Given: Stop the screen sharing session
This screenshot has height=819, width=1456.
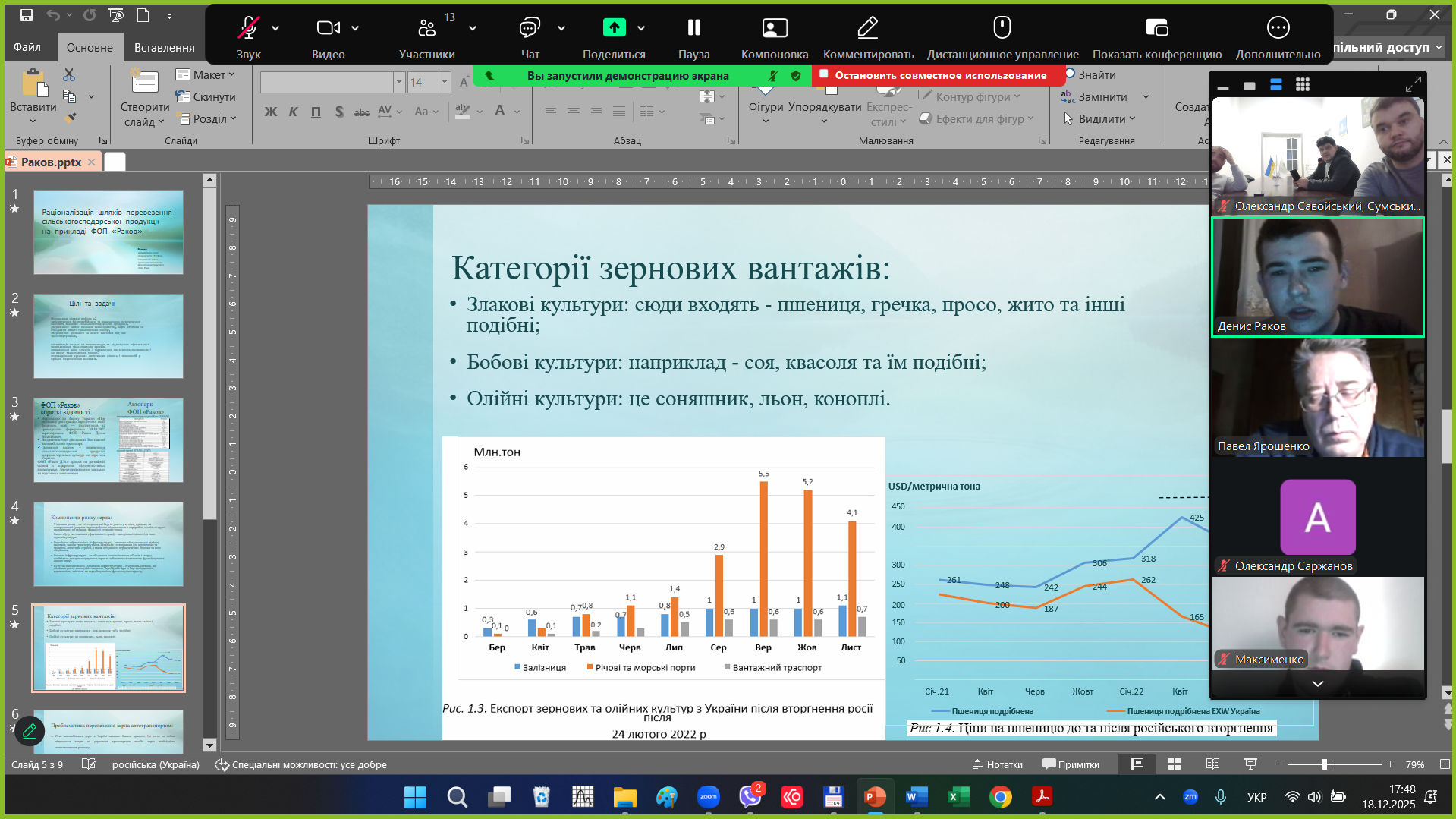Looking at the screenshot, I should pos(939,75).
